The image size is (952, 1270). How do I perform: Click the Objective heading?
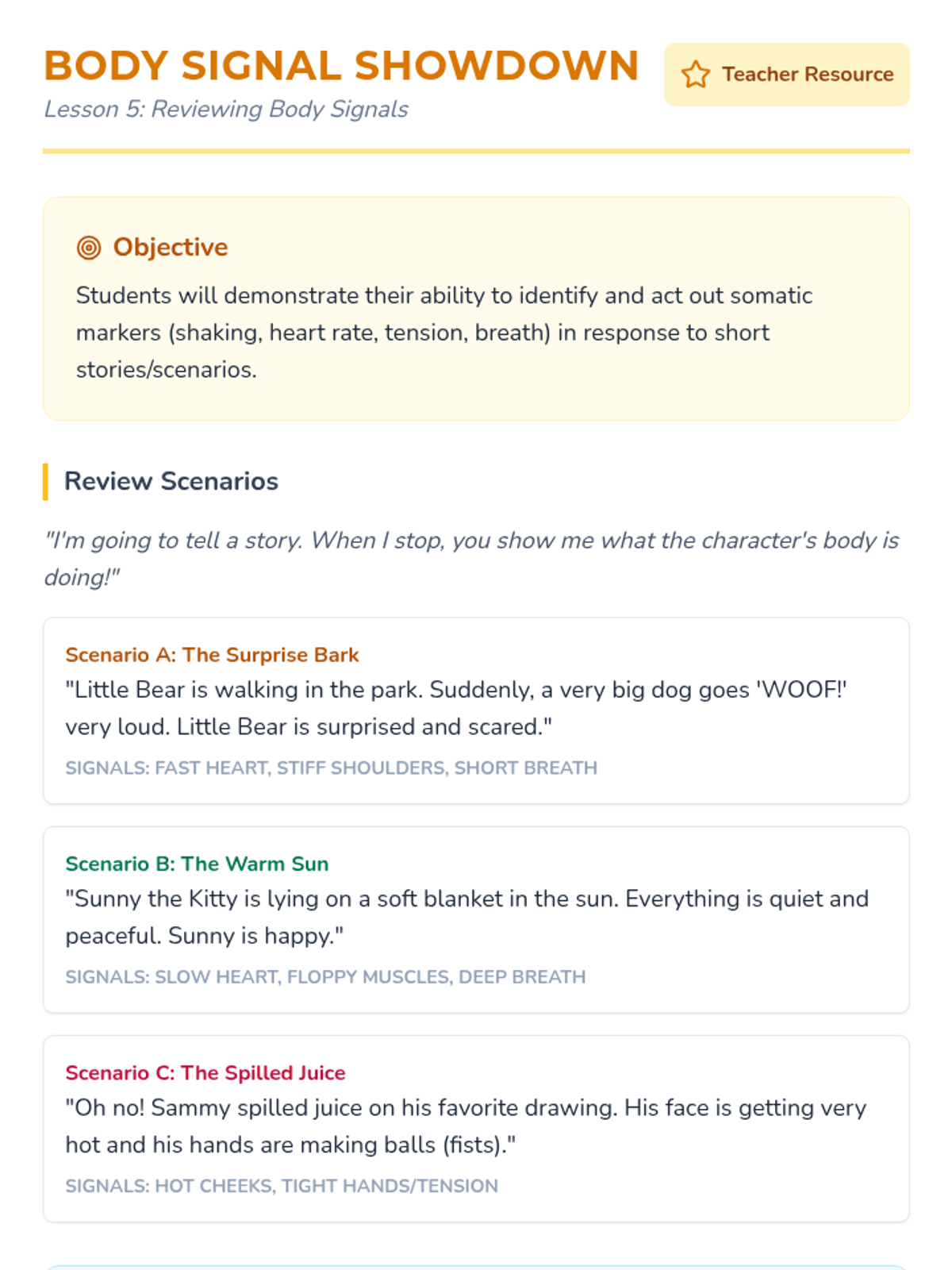coord(171,248)
